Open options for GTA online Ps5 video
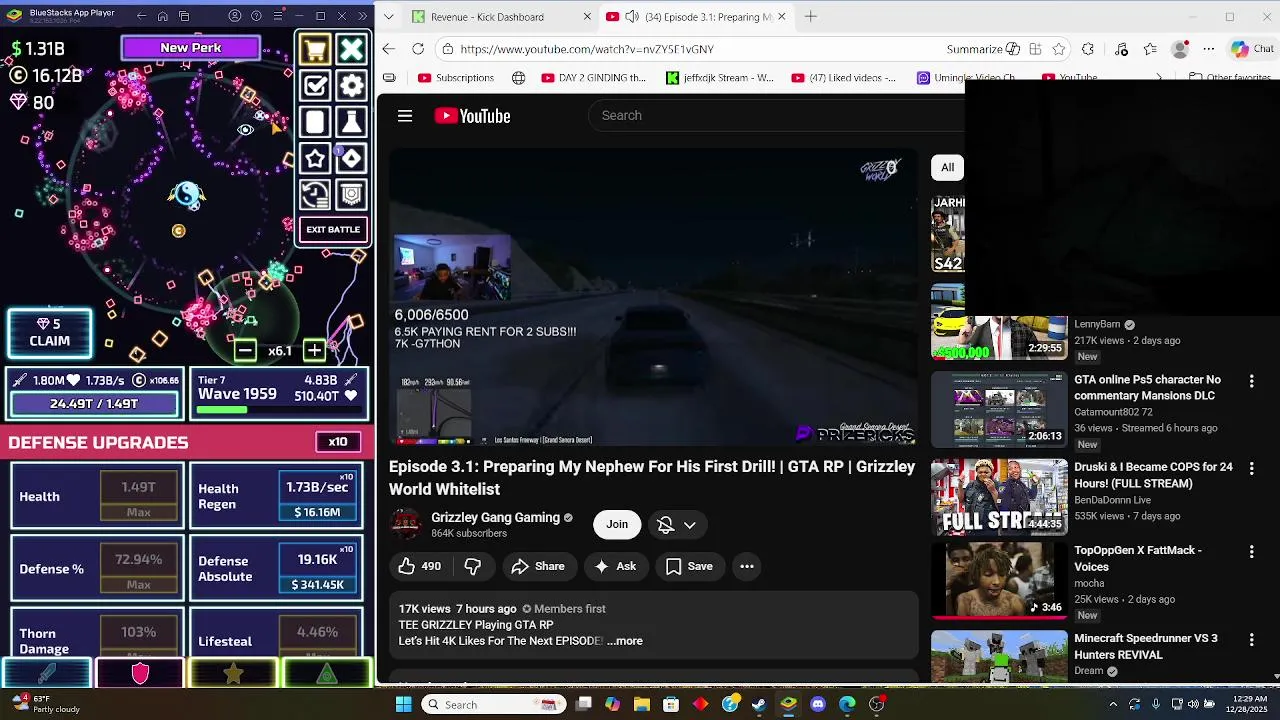This screenshot has width=1280, height=720. [1251, 381]
